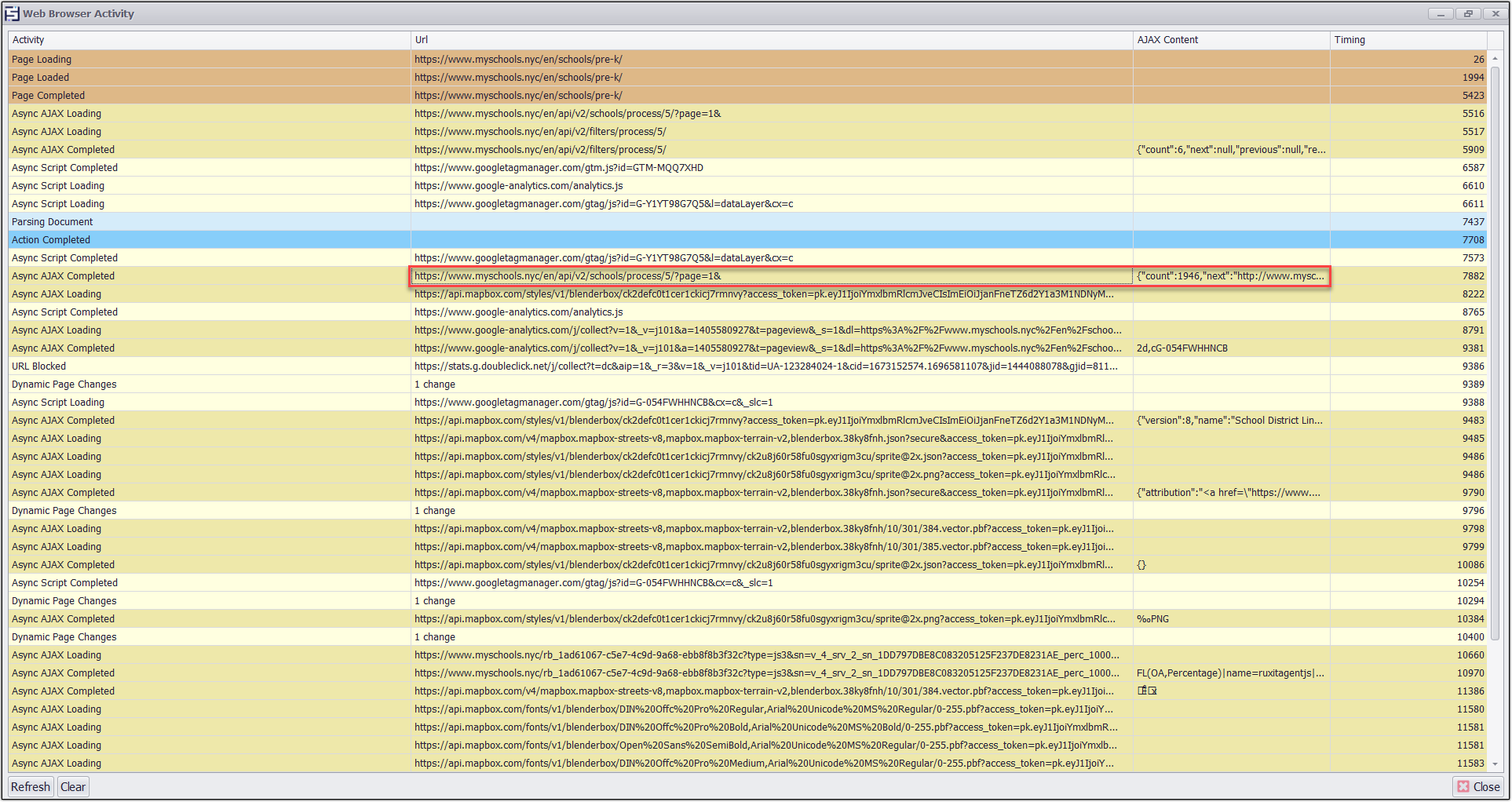
Task: Click the Refresh button
Action: pyautogui.click(x=31, y=786)
